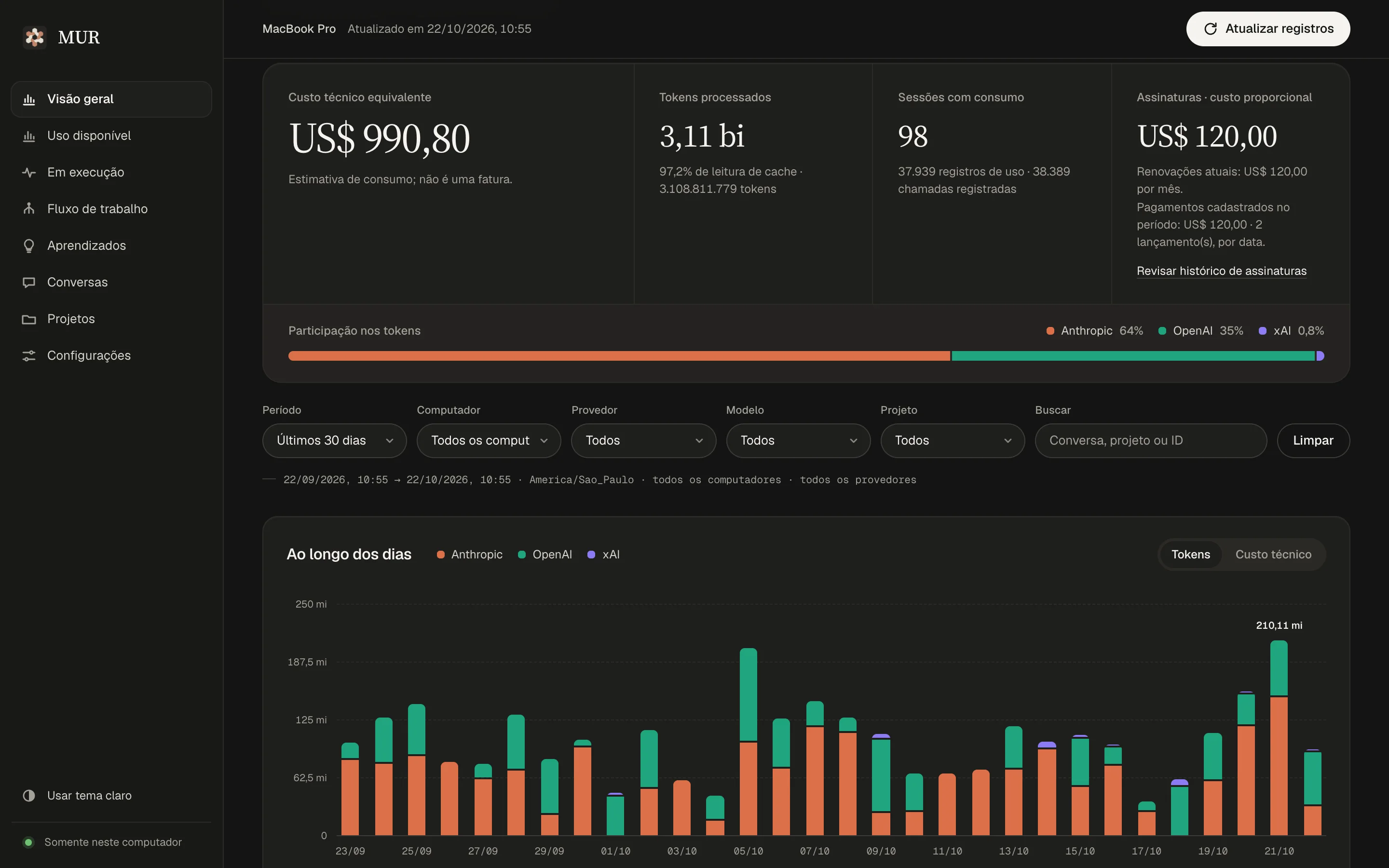This screenshot has width=1389, height=868.
Task: Click the MUR flower logo icon
Action: click(34, 37)
